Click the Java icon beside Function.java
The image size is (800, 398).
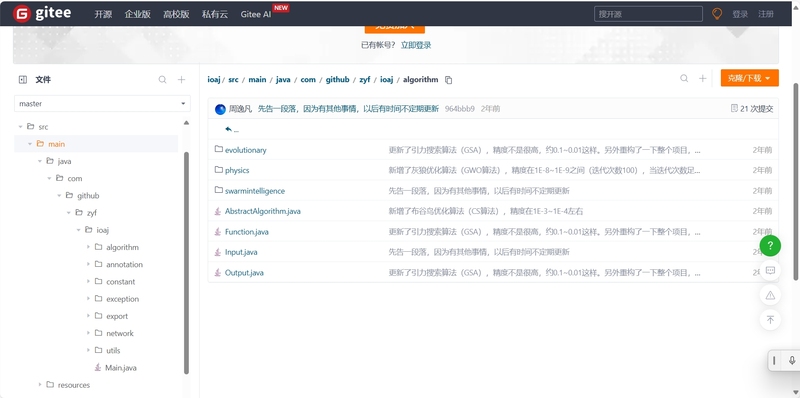pyautogui.click(x=218, y=231)
